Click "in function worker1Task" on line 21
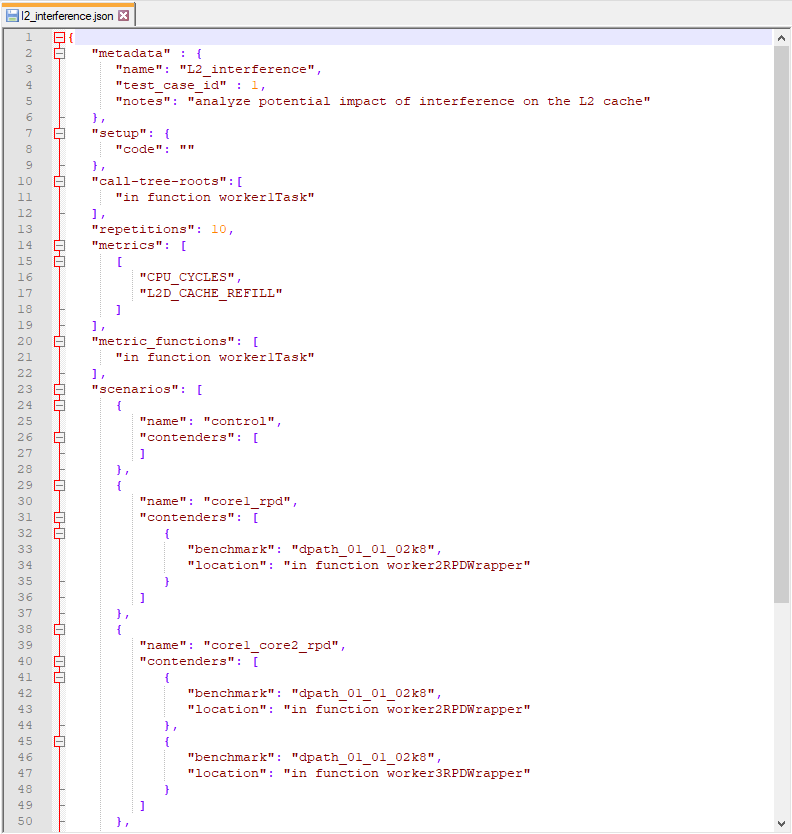792x834 pixels. click(215, 357)
